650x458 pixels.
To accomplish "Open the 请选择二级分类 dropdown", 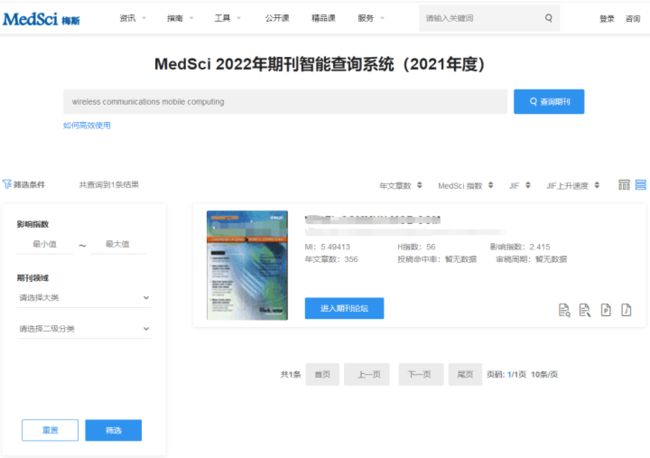I will 84,329.
